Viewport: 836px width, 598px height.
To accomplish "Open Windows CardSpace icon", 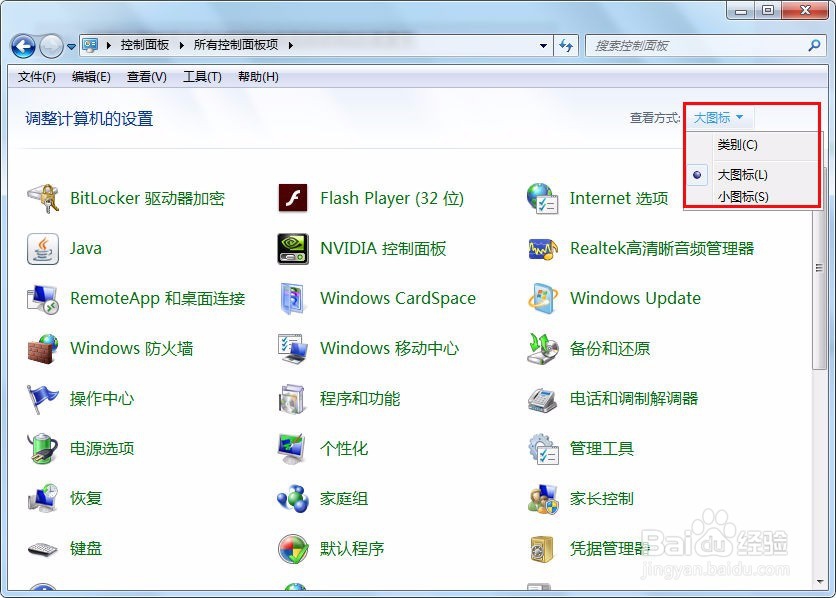I will pyautogui.click(x=293, y=299).
